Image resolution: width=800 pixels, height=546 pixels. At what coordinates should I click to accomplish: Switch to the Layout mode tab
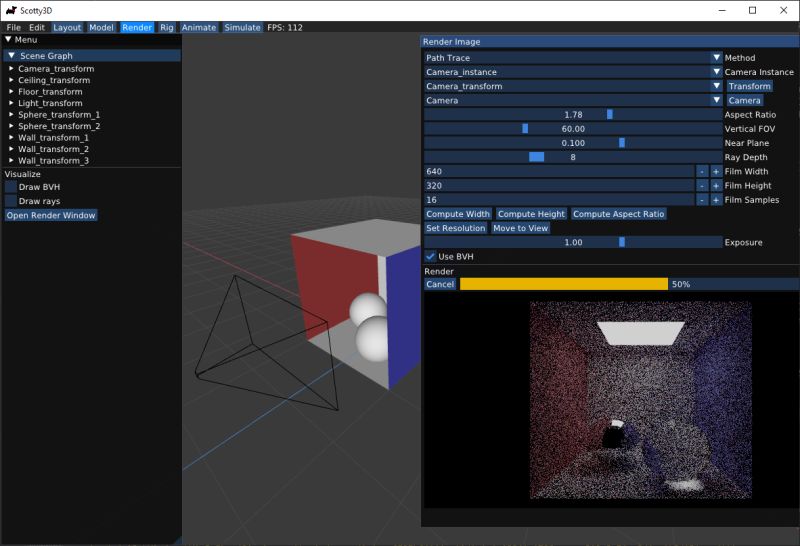(67, 28)
